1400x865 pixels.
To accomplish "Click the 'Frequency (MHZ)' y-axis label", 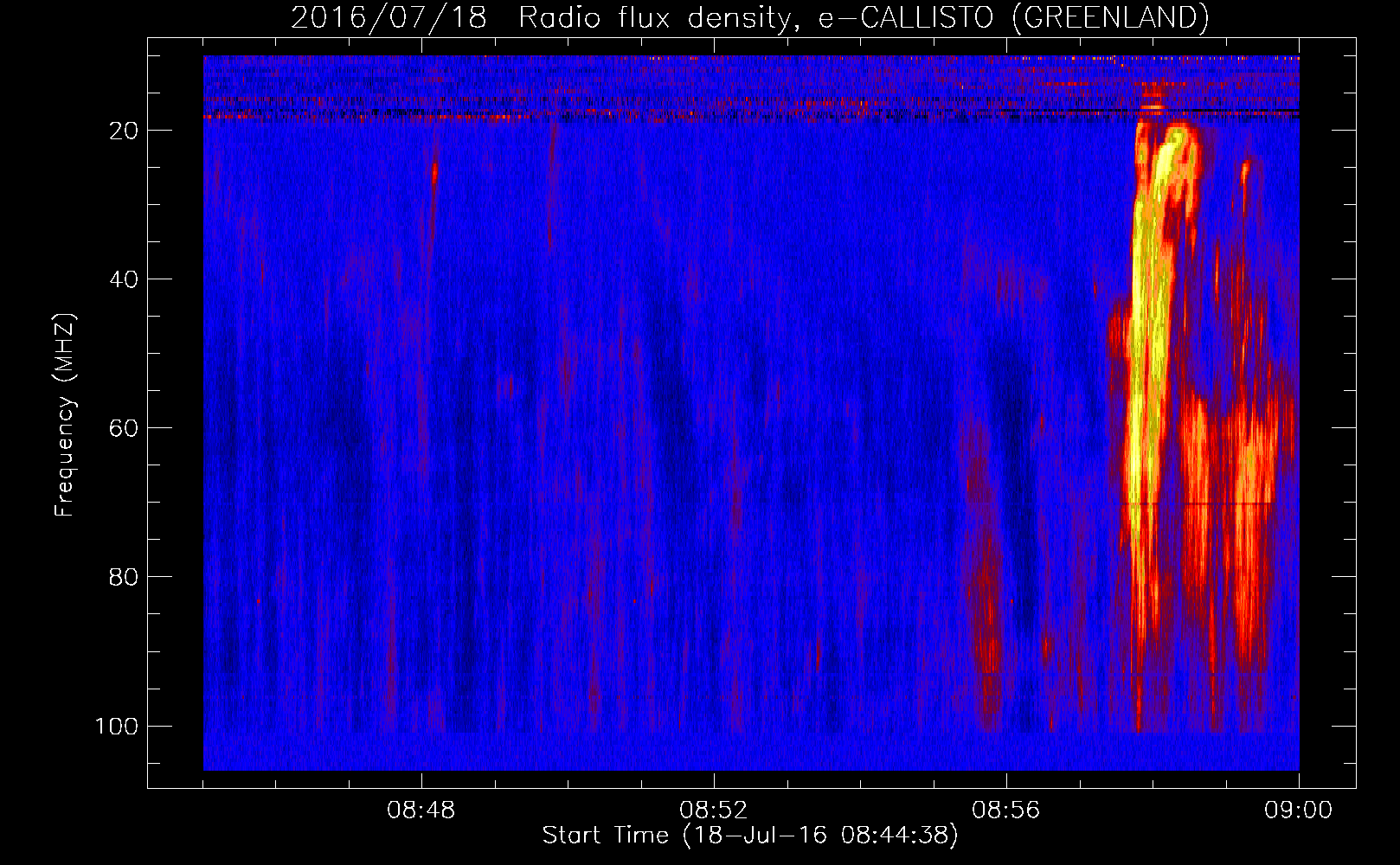I will click(x=65, y=415).
